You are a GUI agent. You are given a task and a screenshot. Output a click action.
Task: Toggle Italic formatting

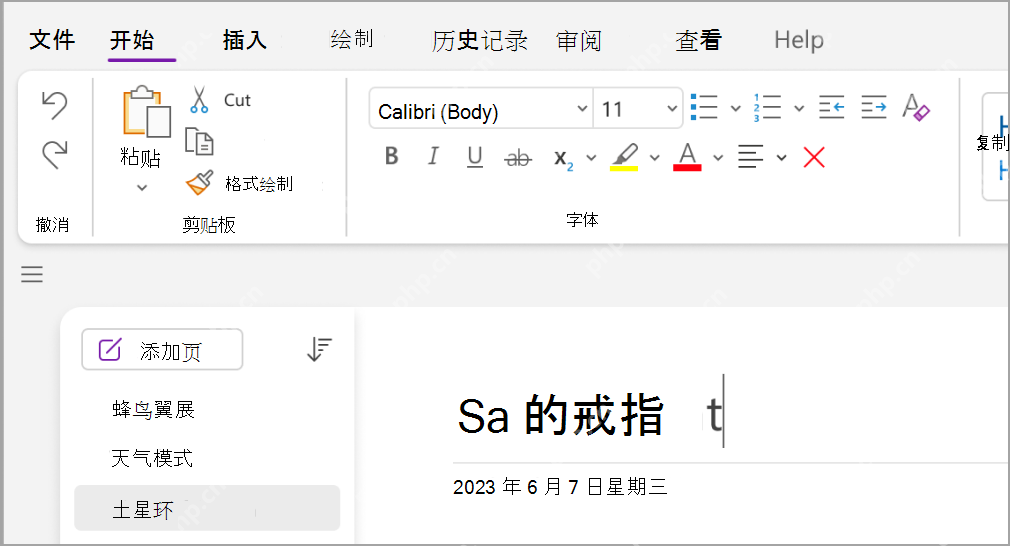[433, 156]
